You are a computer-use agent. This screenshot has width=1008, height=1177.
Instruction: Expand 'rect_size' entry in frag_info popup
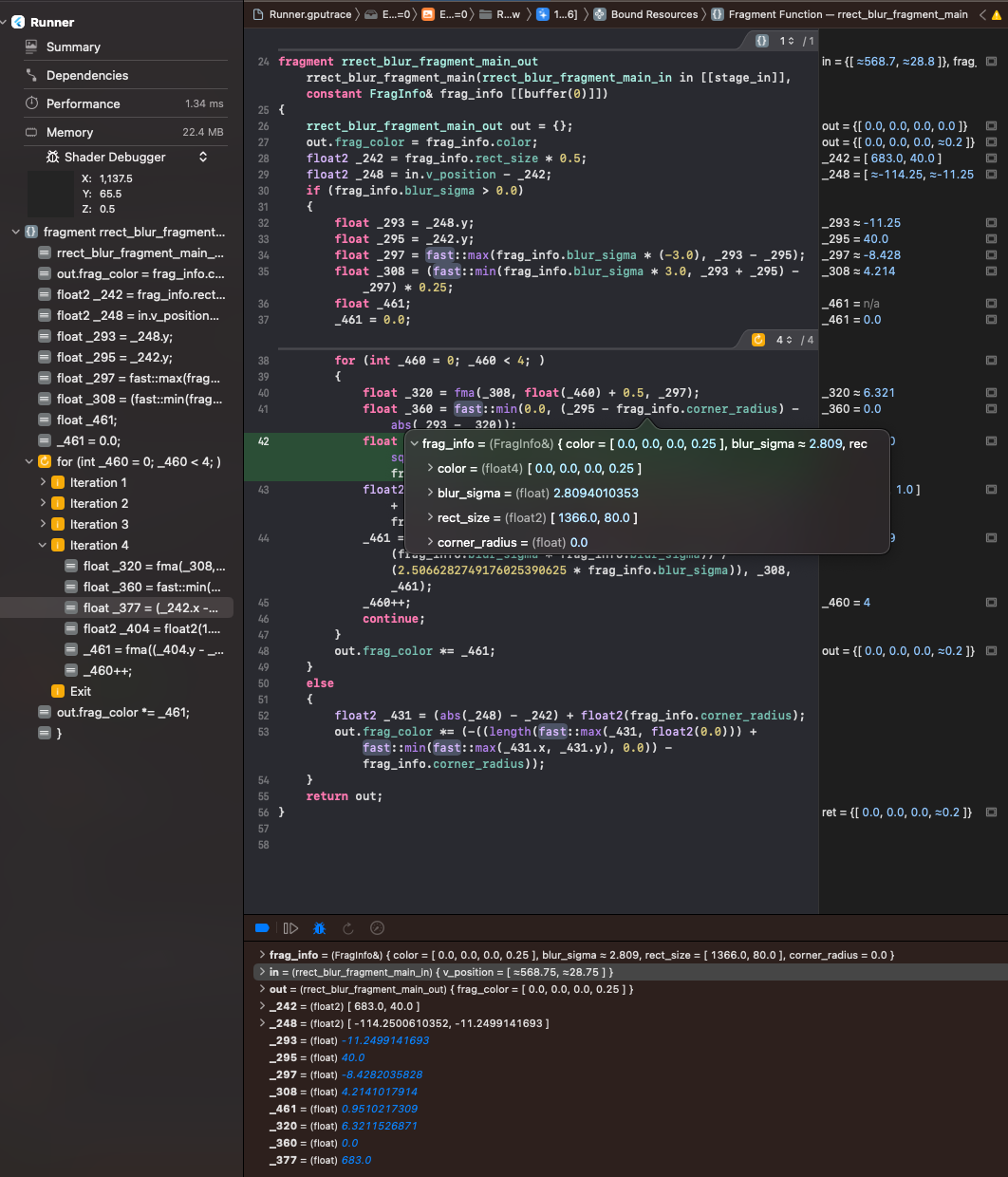[430, 517]
